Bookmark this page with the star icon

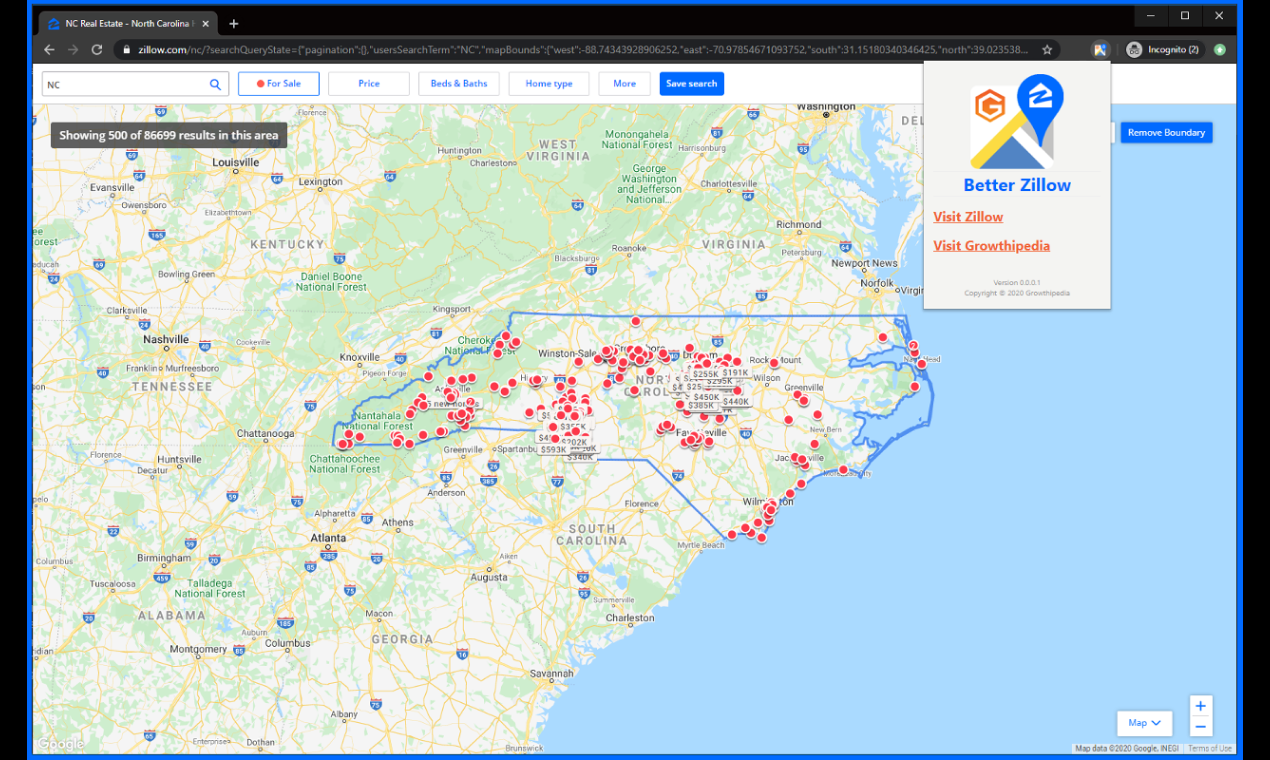click(x=1047, y=49)
